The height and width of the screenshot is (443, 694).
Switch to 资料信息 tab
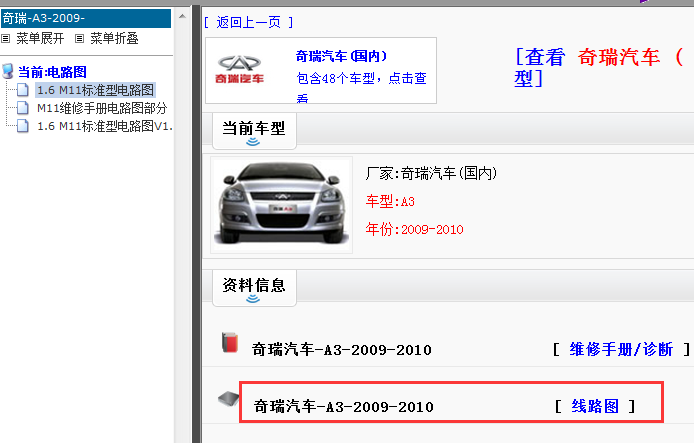(254, 288)
